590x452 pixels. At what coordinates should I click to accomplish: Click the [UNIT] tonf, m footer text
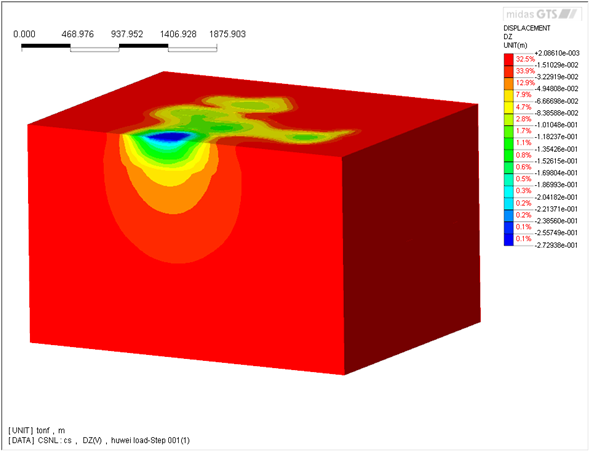click(37, 431)
